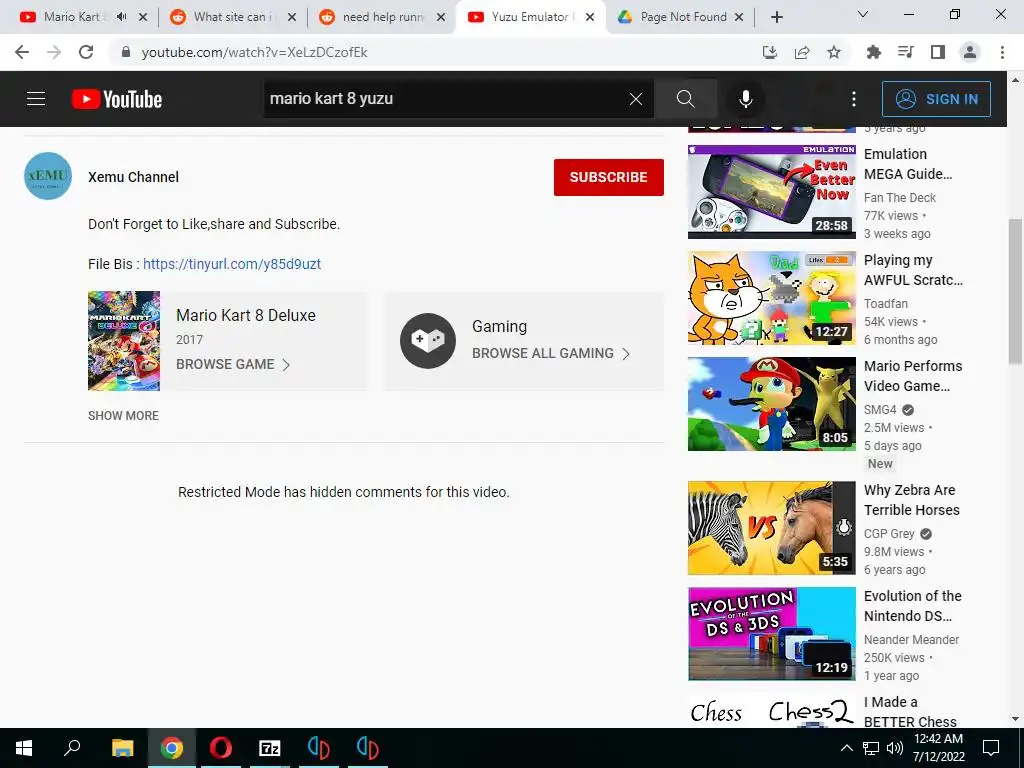The image size is (1024, 768).
Task: Open YouTube settings three-dot menu
Action: coord(854,99)
